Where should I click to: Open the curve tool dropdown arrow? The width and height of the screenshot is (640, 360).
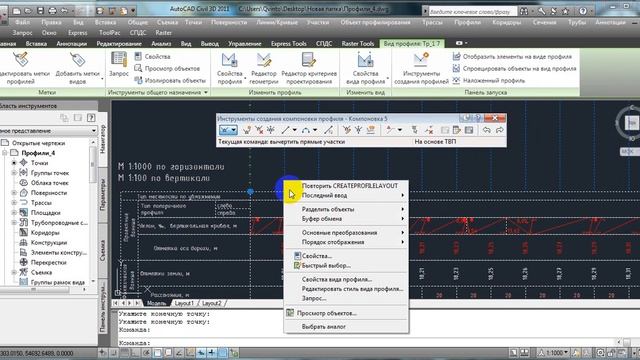pos(315,130)
